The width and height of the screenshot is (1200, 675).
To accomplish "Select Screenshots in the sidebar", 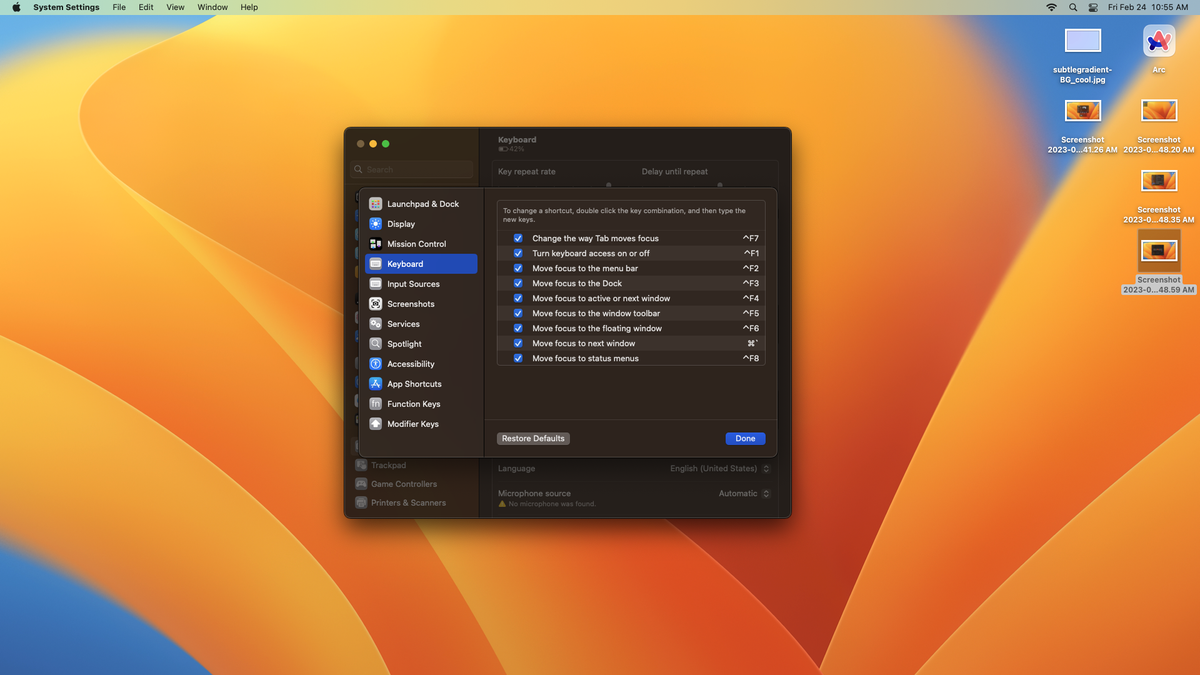I will pyautogui.click(x=409, y=303).
